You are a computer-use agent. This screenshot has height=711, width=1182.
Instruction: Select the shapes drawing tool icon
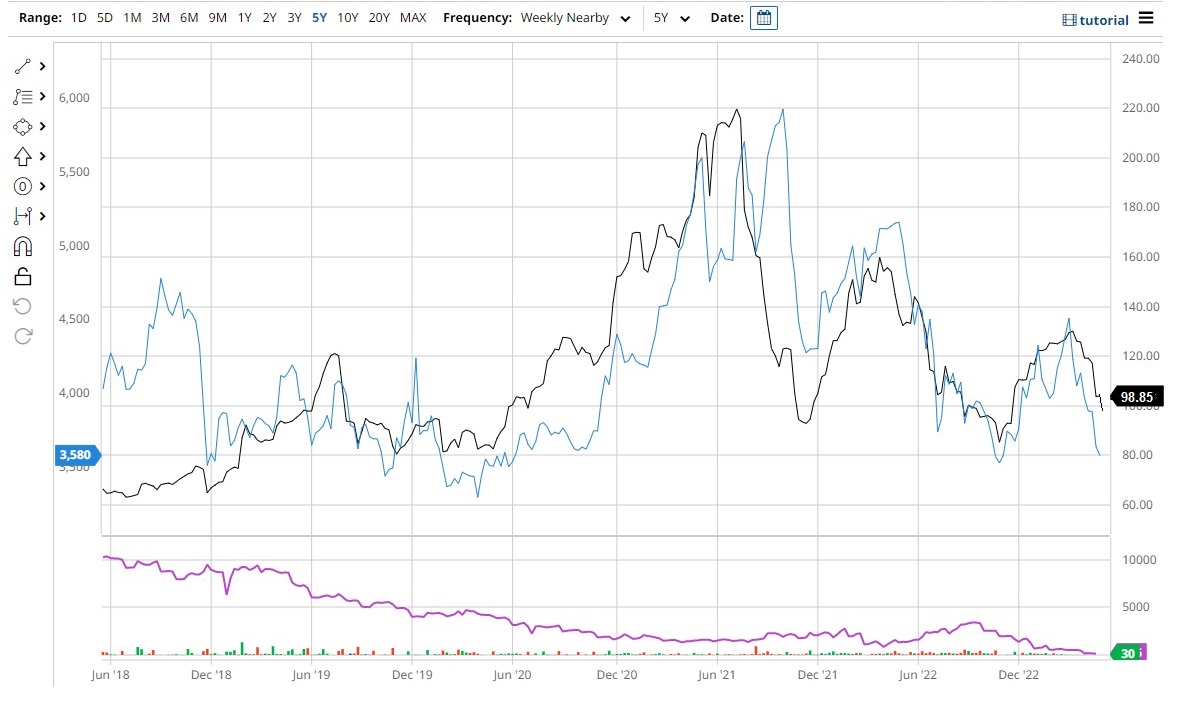(23, 127)
